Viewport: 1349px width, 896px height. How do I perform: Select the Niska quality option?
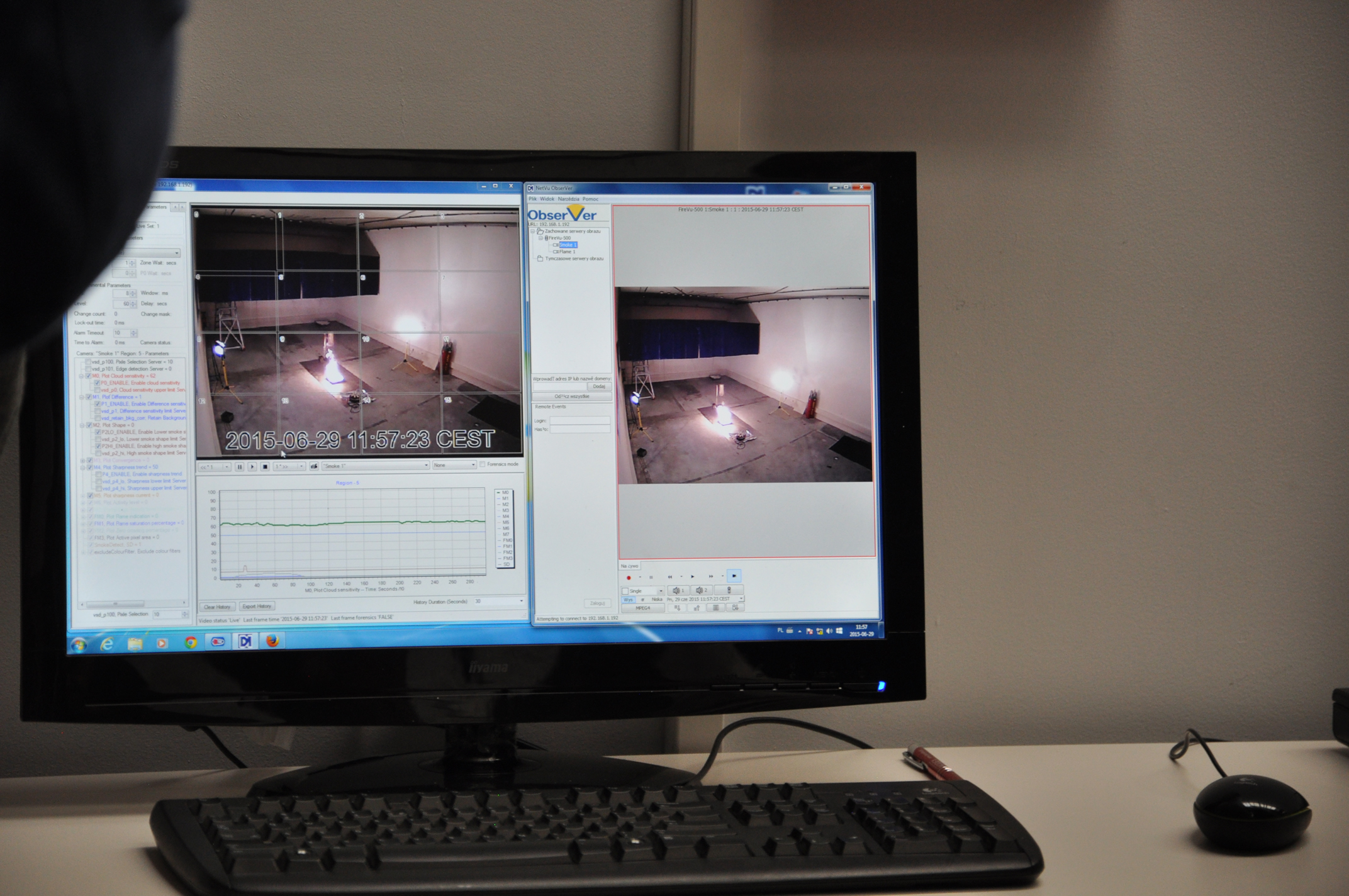pos(657,599)
